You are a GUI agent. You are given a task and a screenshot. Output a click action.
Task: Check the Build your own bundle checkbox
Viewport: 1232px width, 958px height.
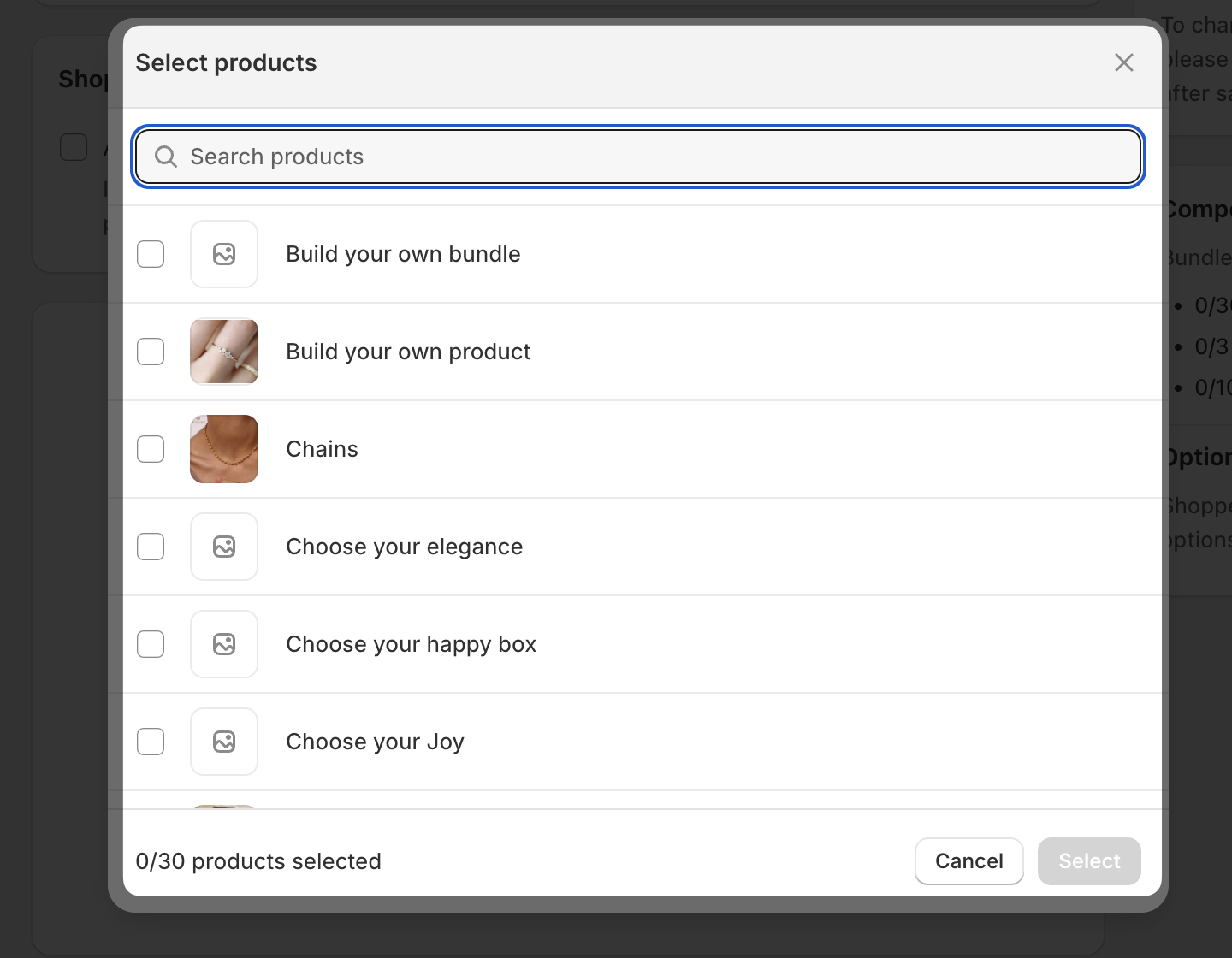coord(151,254)
